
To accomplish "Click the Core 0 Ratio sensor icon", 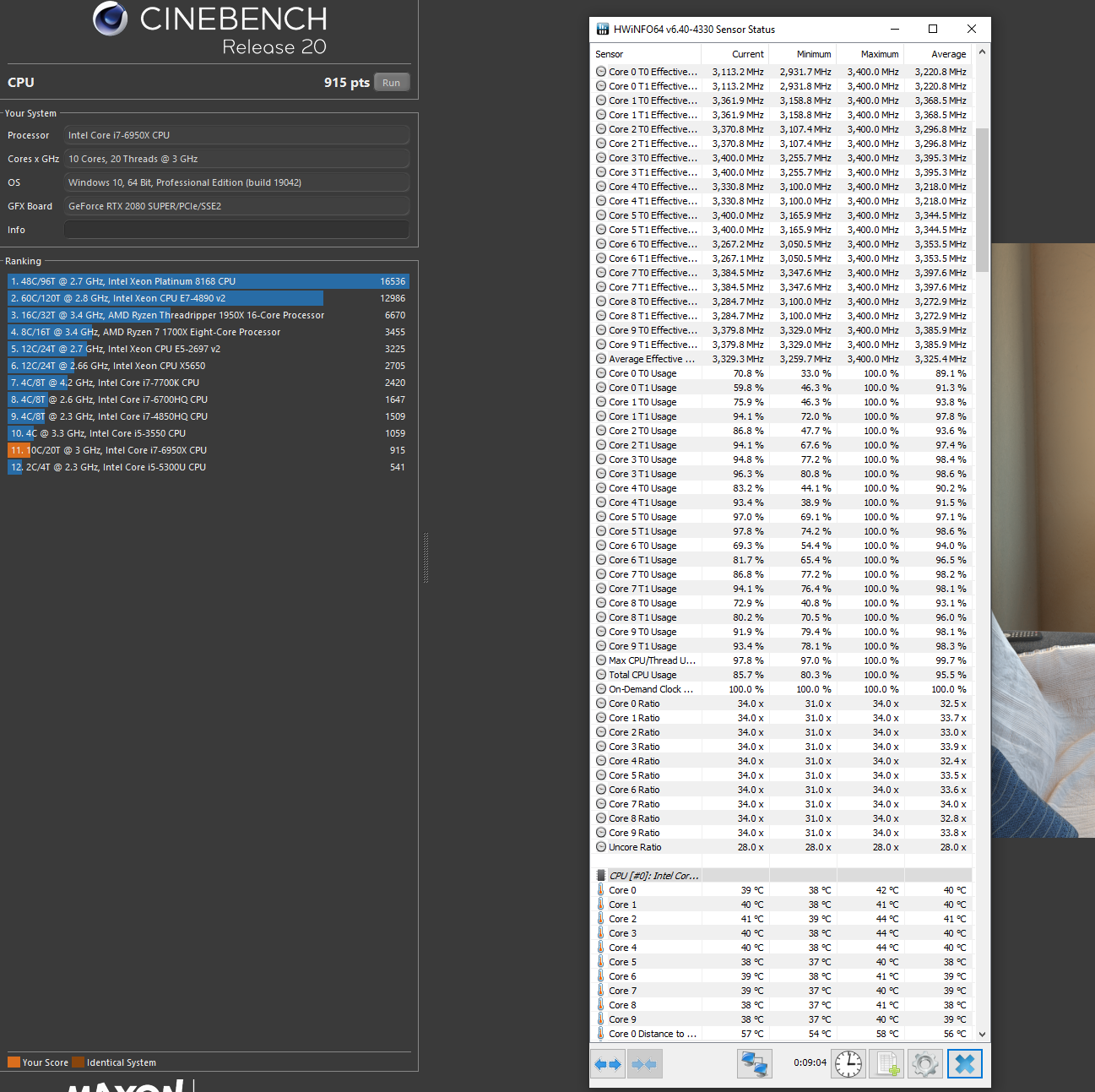I will click(x=601, y=704).
